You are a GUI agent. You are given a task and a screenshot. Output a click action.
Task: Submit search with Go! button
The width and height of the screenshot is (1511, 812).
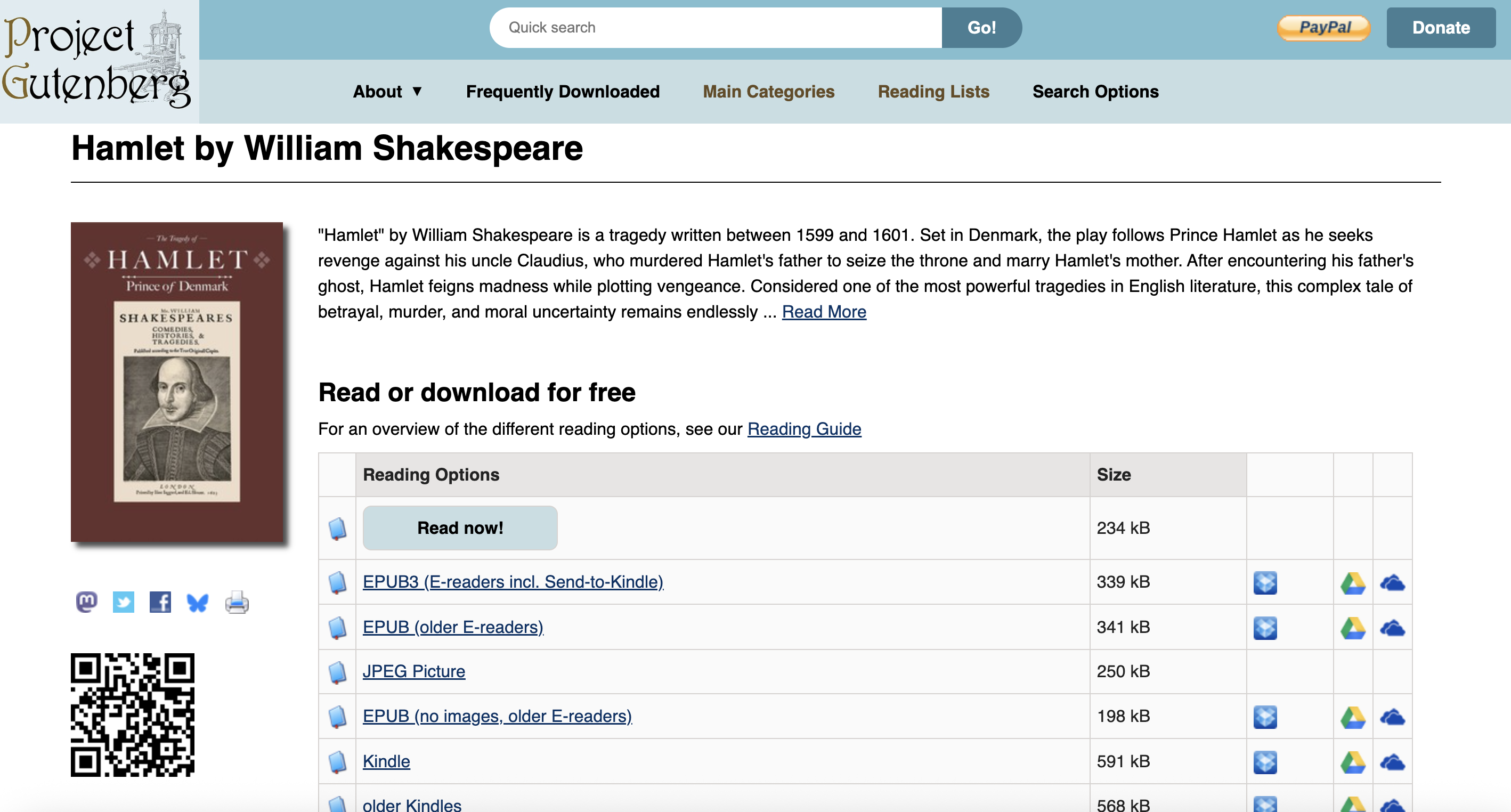981,28
